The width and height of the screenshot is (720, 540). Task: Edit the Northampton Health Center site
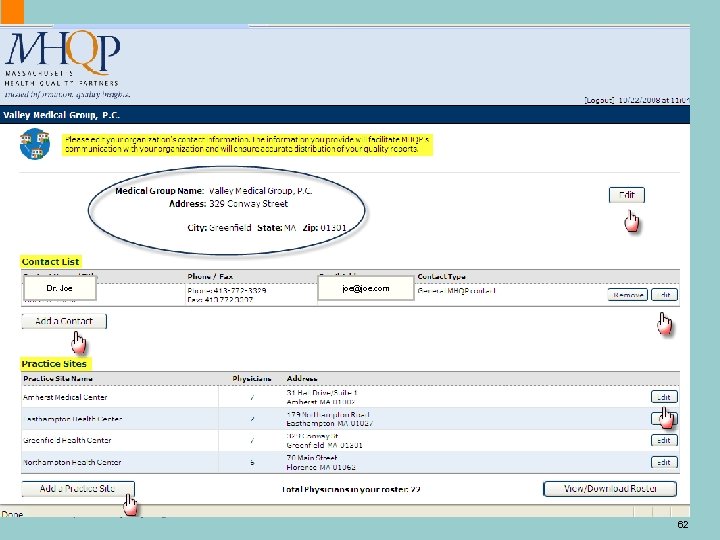(x=664, y=462)
